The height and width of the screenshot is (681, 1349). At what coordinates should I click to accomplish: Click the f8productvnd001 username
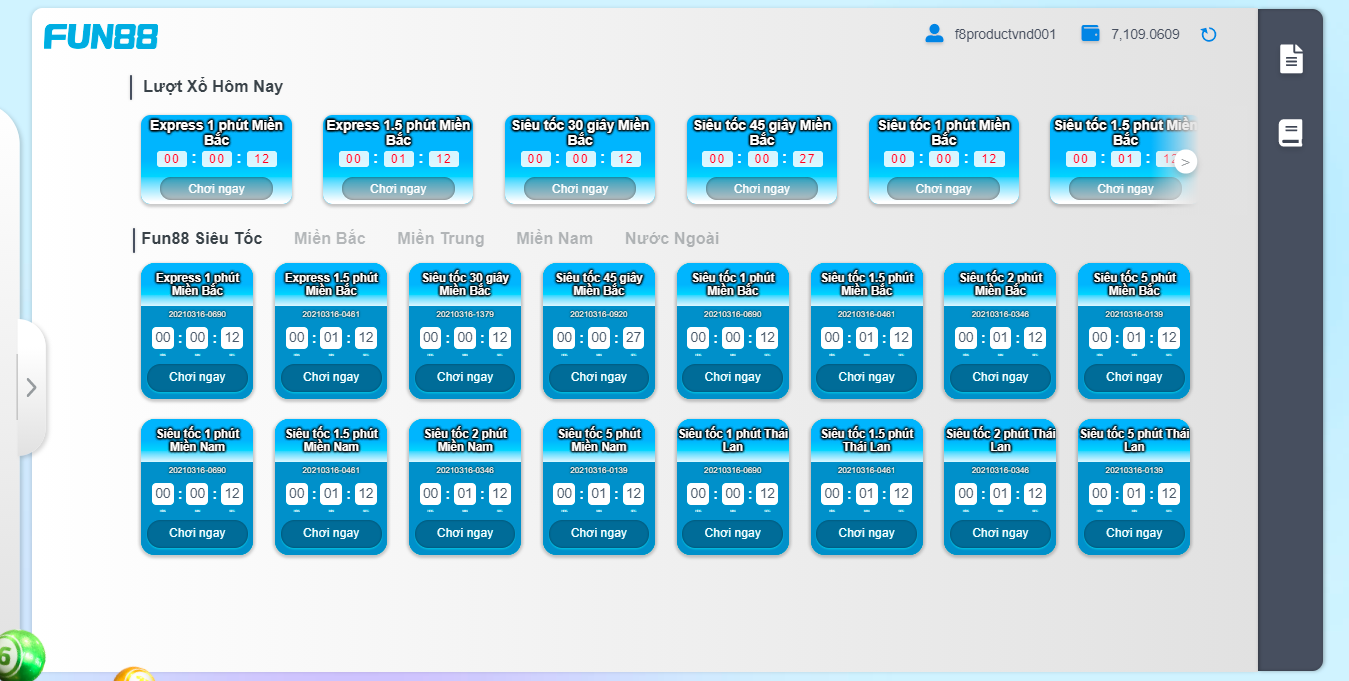point(1005,34)
